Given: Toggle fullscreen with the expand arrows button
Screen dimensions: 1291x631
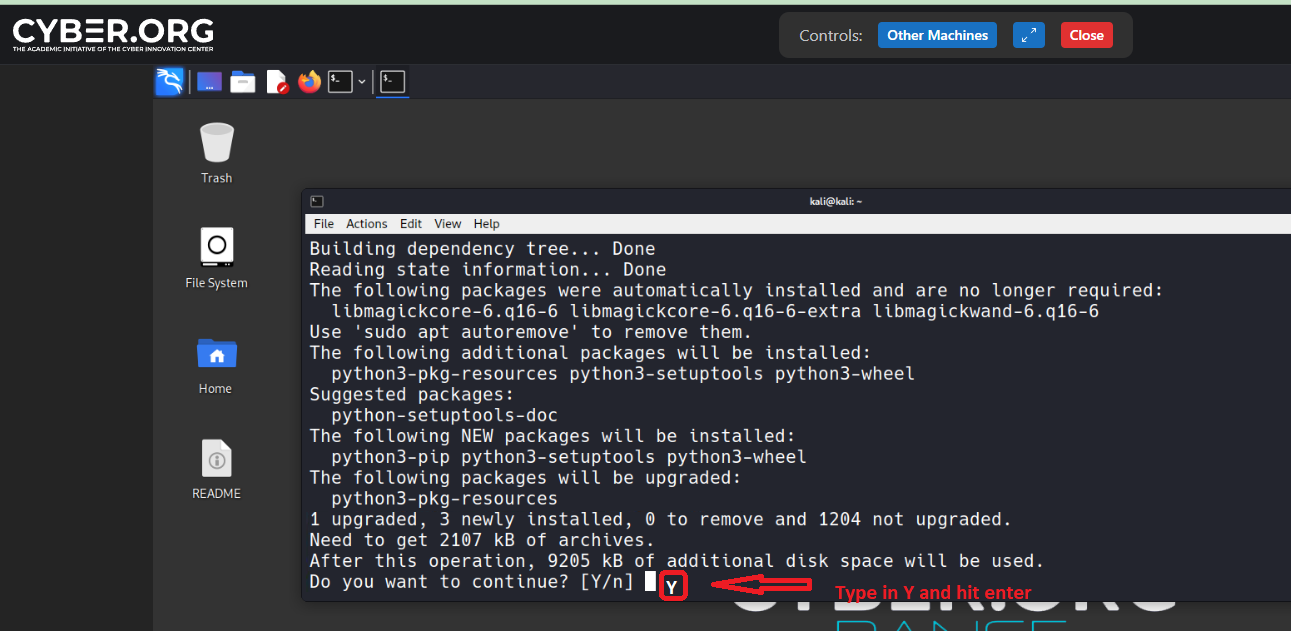Looking at the screenshot, I should point(1028,35).
